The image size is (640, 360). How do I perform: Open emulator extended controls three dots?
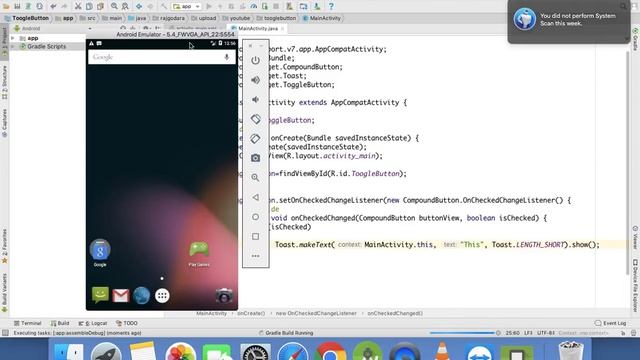coord(256,256)
